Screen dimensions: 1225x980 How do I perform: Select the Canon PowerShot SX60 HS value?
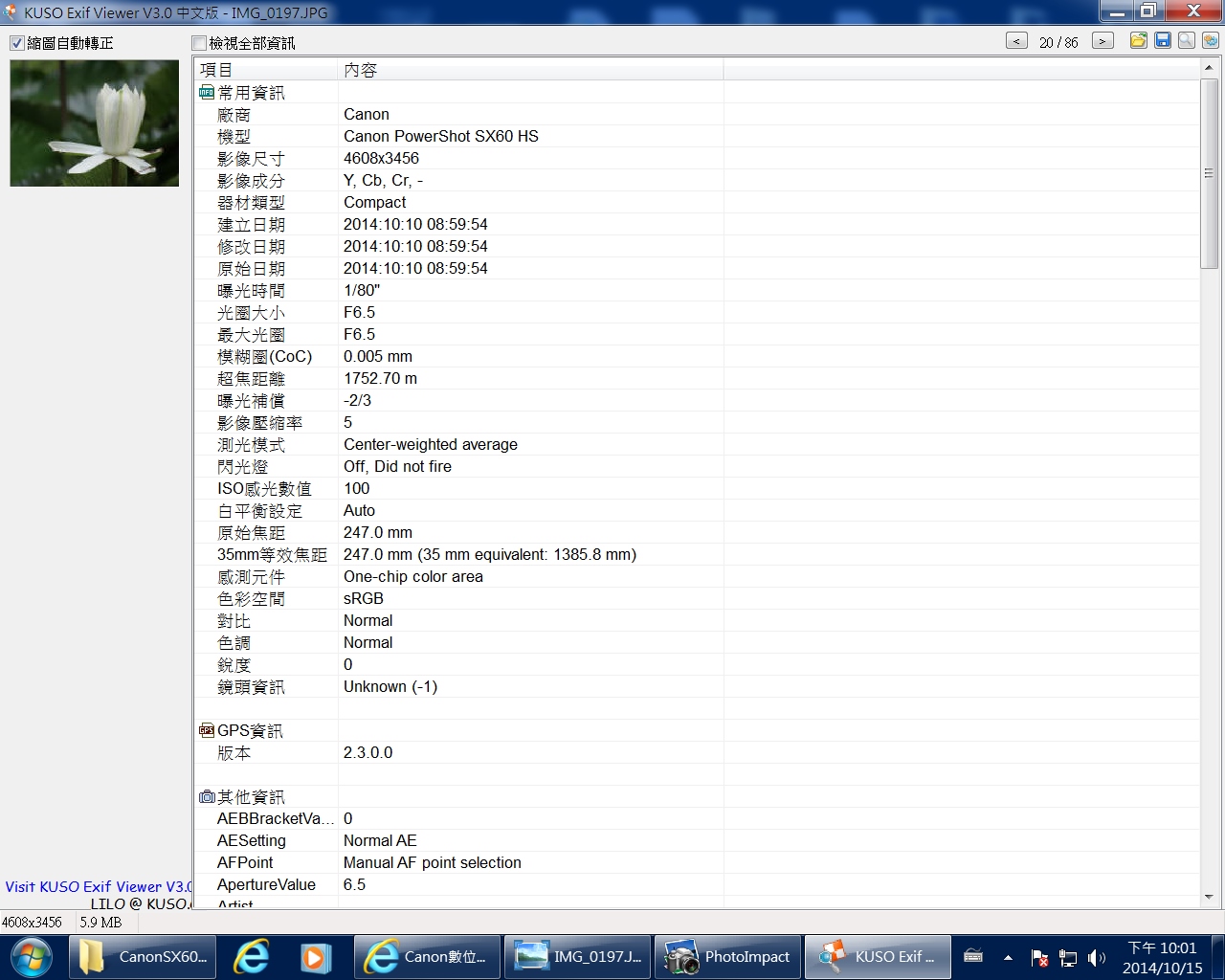click(x=441, y=137)
